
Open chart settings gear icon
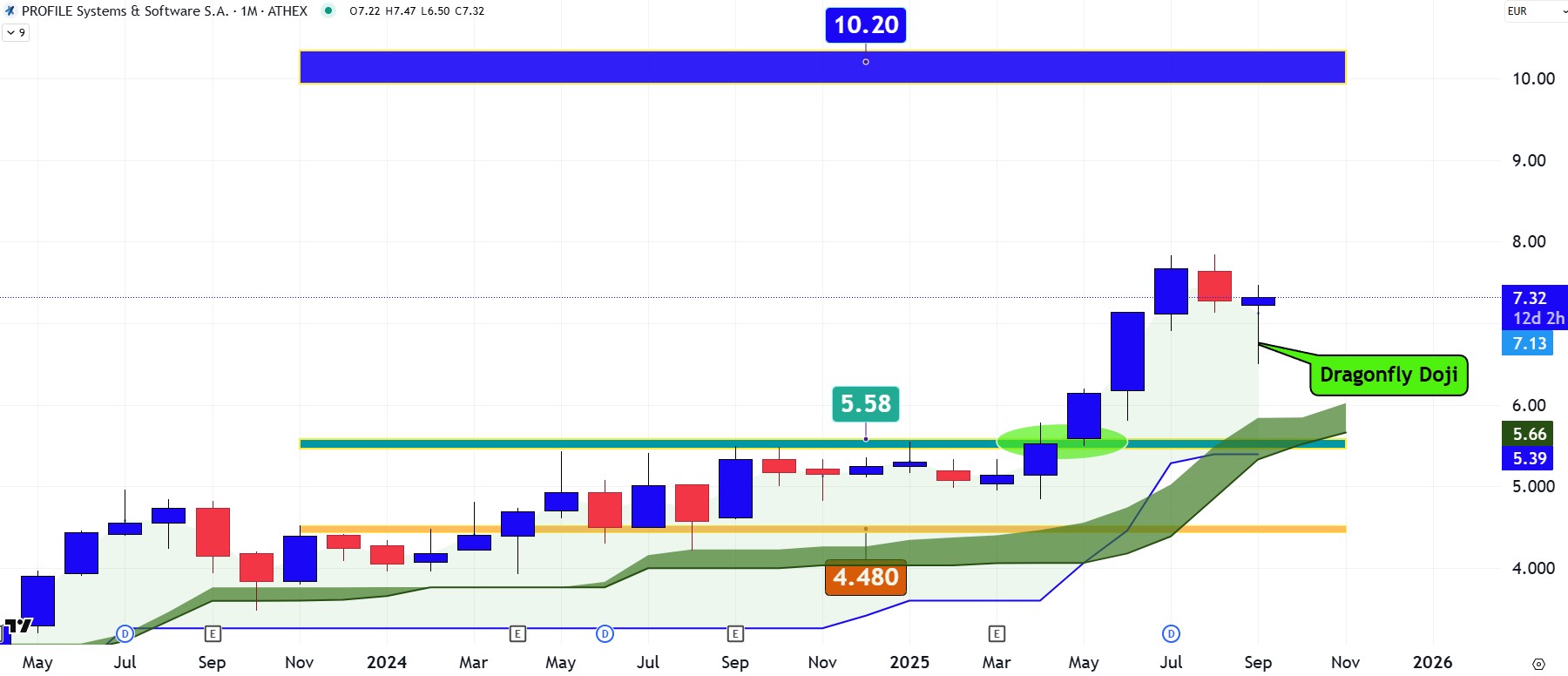click(x=1539, y=663)
